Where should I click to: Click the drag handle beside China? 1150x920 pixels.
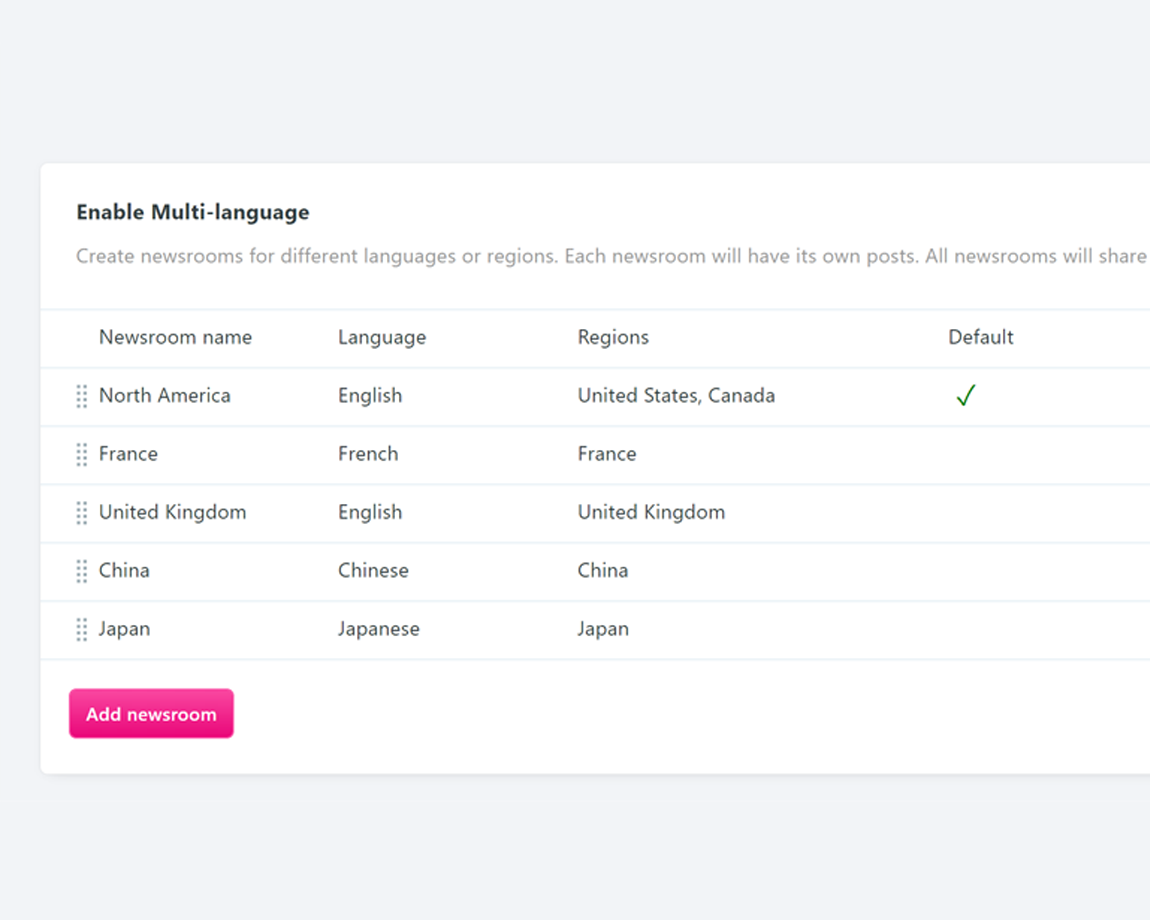[x=82, y=571]
